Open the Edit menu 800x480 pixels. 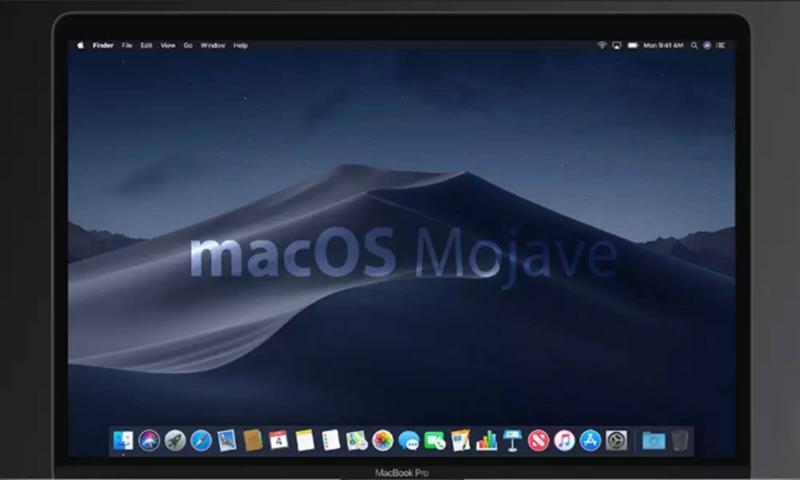click(x=146, y=45)
